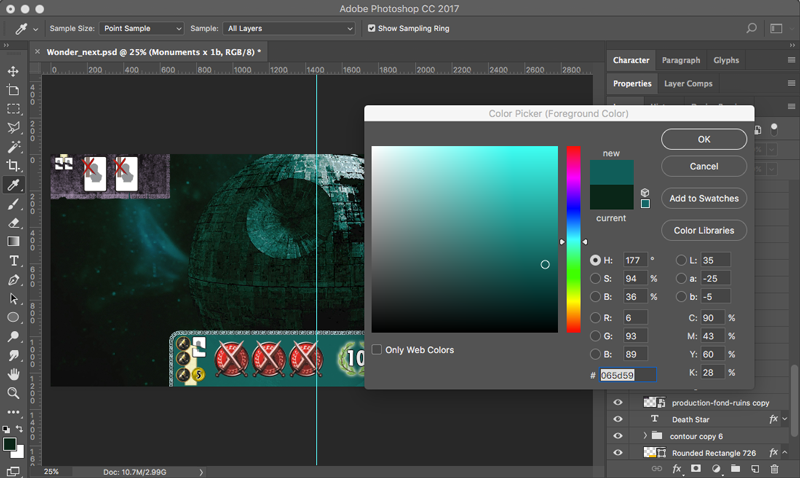This screenshot has height=478, width=800.
Task: Select the Ellipse shape tool
Action: [13, 317]
